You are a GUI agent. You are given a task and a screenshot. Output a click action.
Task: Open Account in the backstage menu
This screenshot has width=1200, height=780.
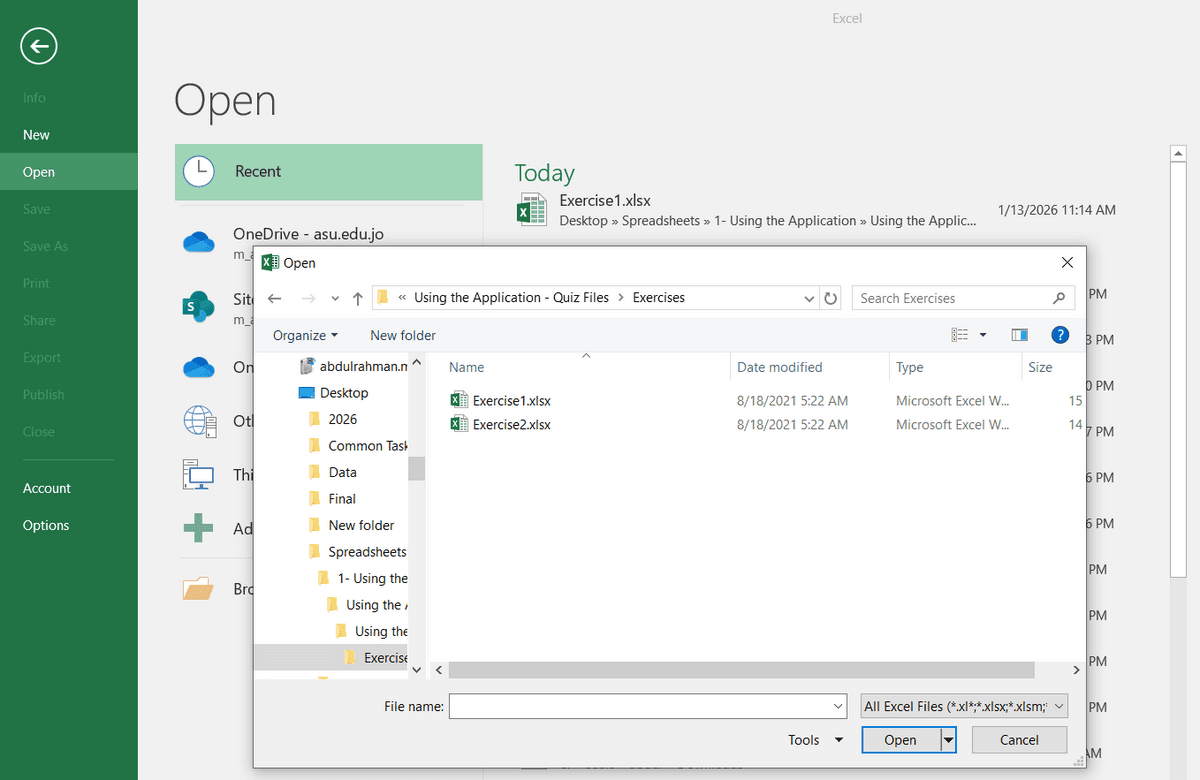pos(47,488)
